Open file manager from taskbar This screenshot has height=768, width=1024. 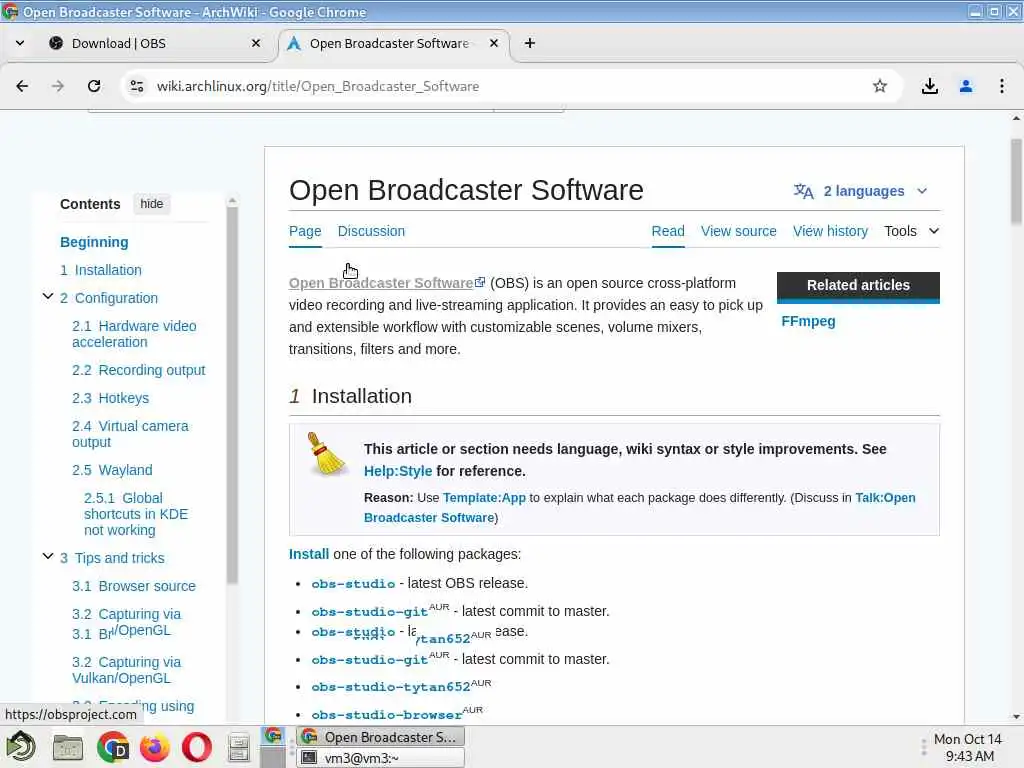tap(67, 748)
